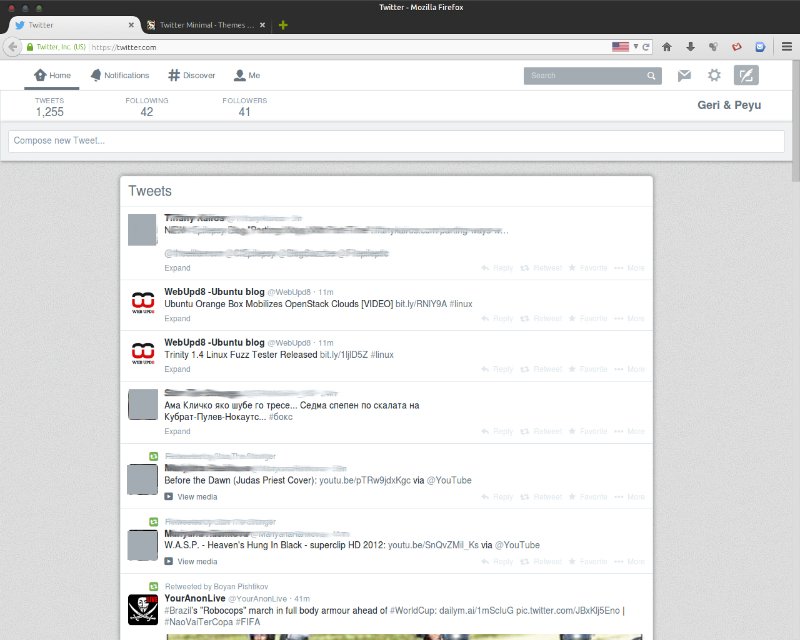This screenshot has width=800, height=640.
Task: Click the #WorldCup hashtag
Action: tap(412, 610)
